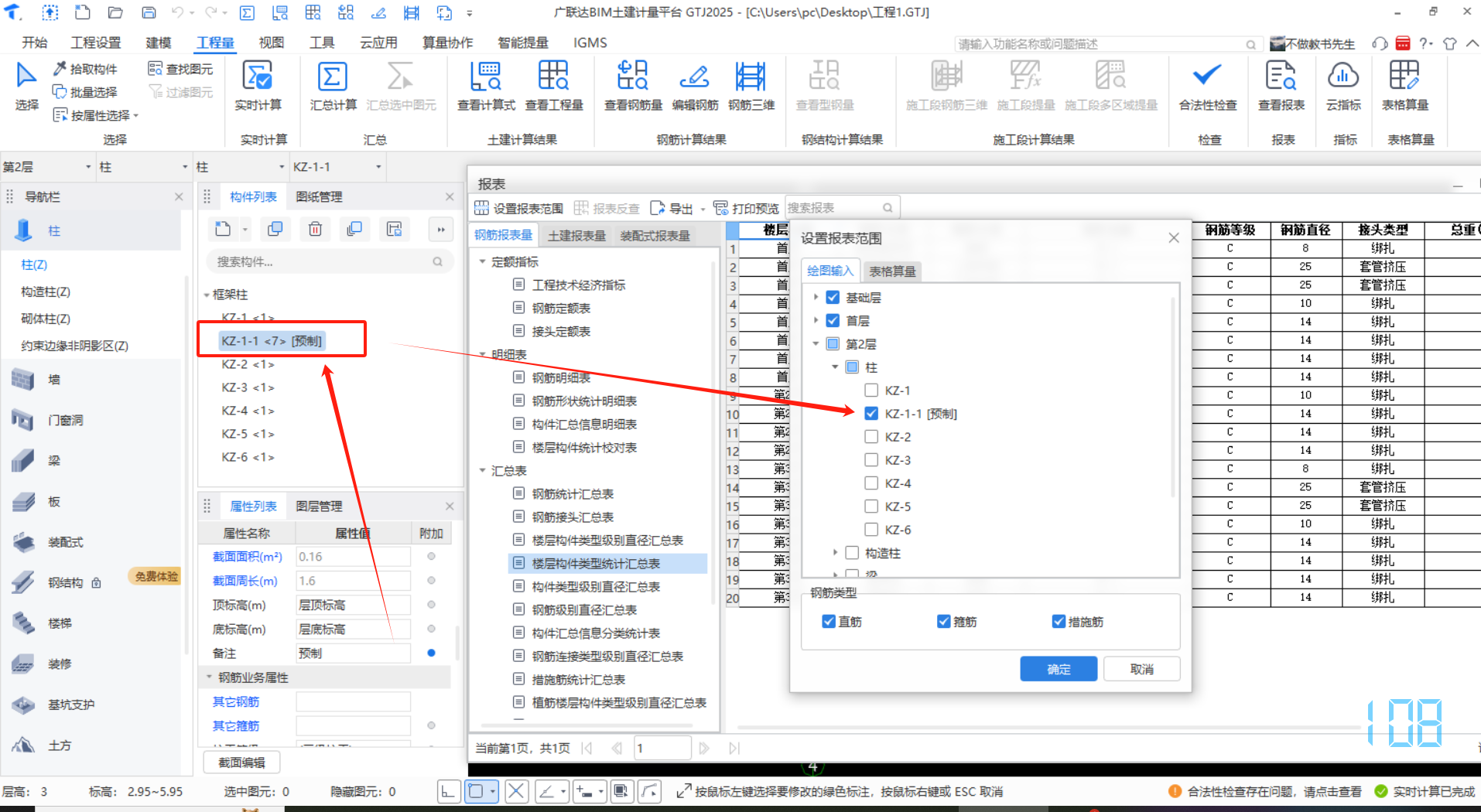Check the KZ-1 checkbox in dialog
Viewport: 1481px width, 812px height.
[871, 391]
